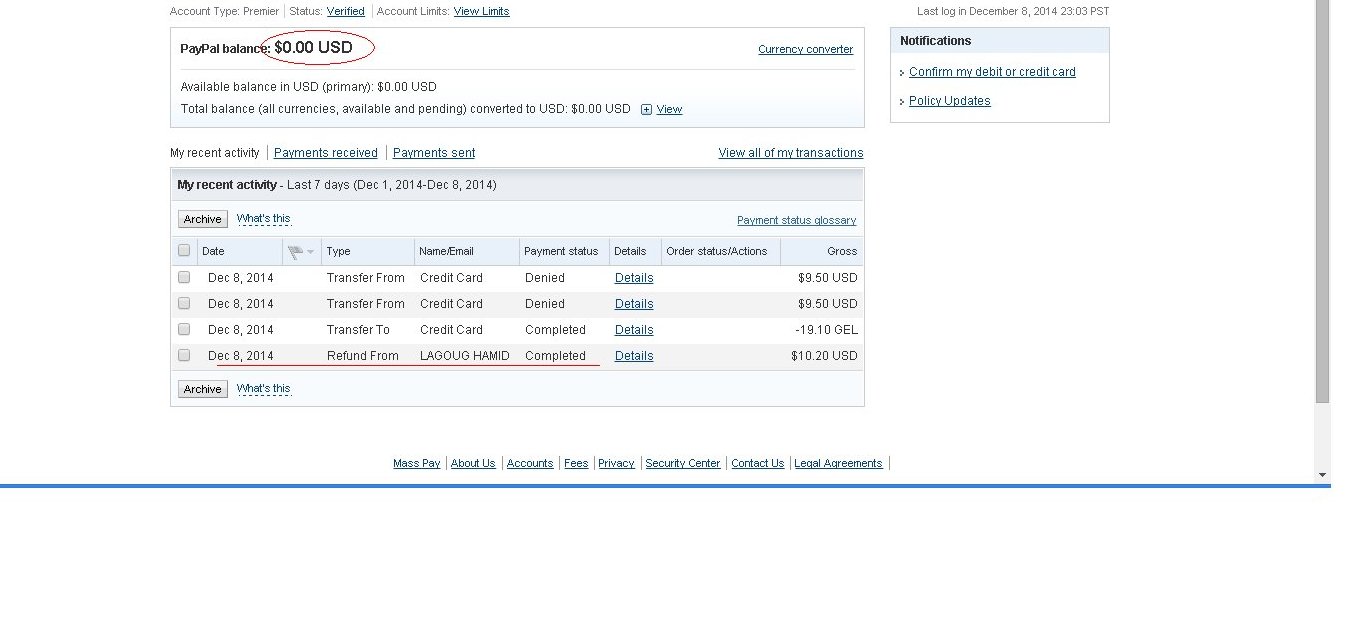Click the Date column header
Viewport: 1356px width, 632px height.
tap(213, 252)
